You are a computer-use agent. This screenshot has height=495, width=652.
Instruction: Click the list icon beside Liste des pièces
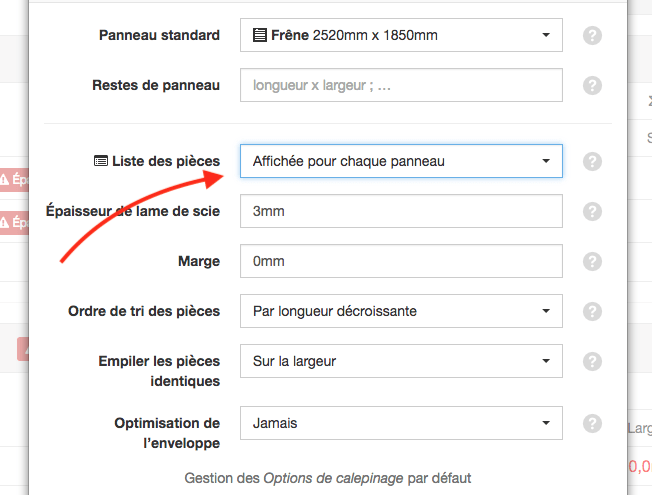(101, 161)
